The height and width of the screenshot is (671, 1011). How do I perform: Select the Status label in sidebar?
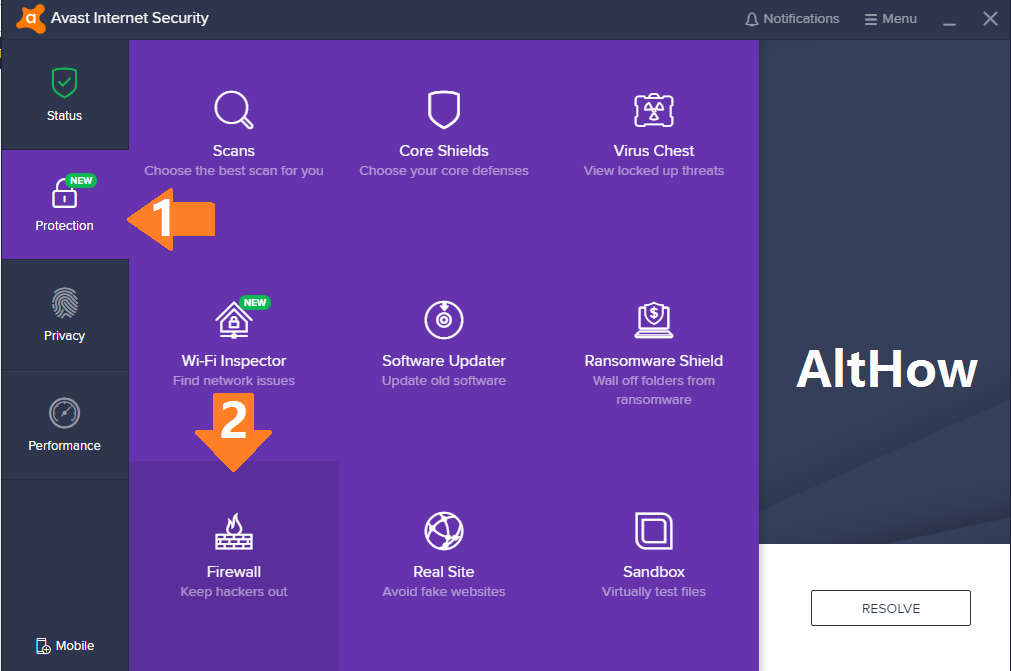[x=64, y=116]
